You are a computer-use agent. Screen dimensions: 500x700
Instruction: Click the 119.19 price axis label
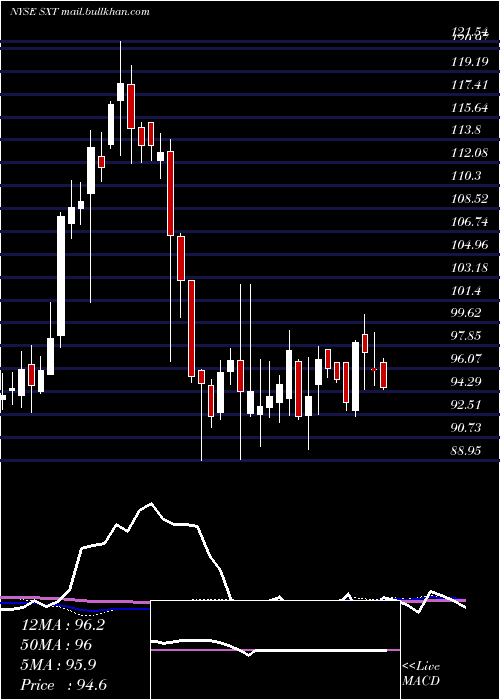coord(469,62)
